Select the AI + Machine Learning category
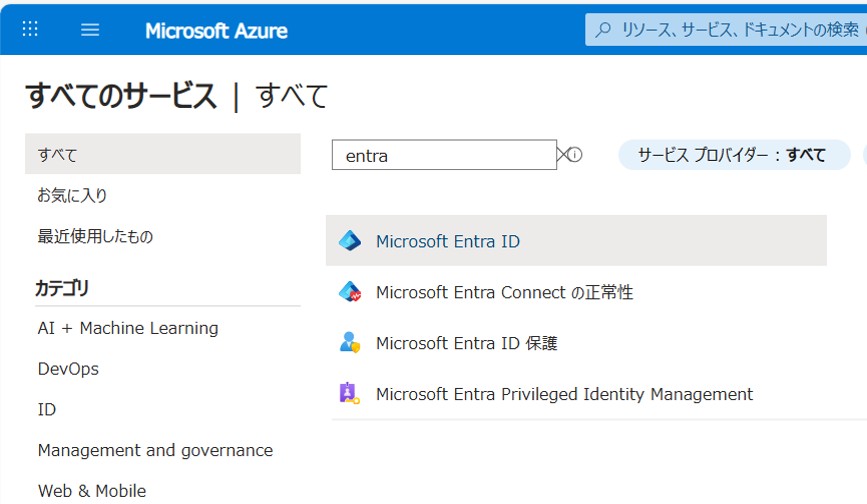The image size is (867, 504). point(128,328)
